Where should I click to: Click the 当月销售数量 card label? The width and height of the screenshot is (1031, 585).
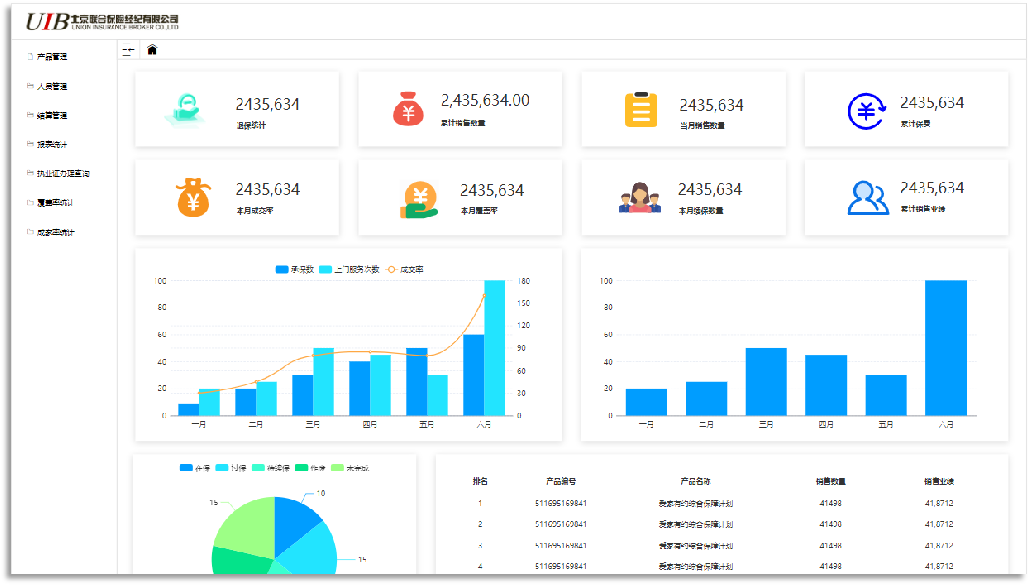pyautogui.click(x=702, y=126)
